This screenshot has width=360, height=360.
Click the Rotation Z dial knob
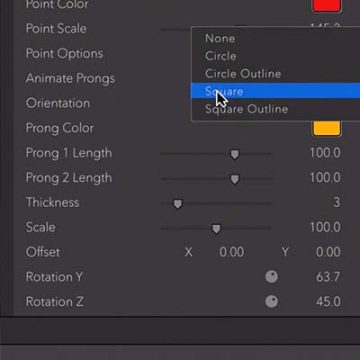[x=272, y=302]
